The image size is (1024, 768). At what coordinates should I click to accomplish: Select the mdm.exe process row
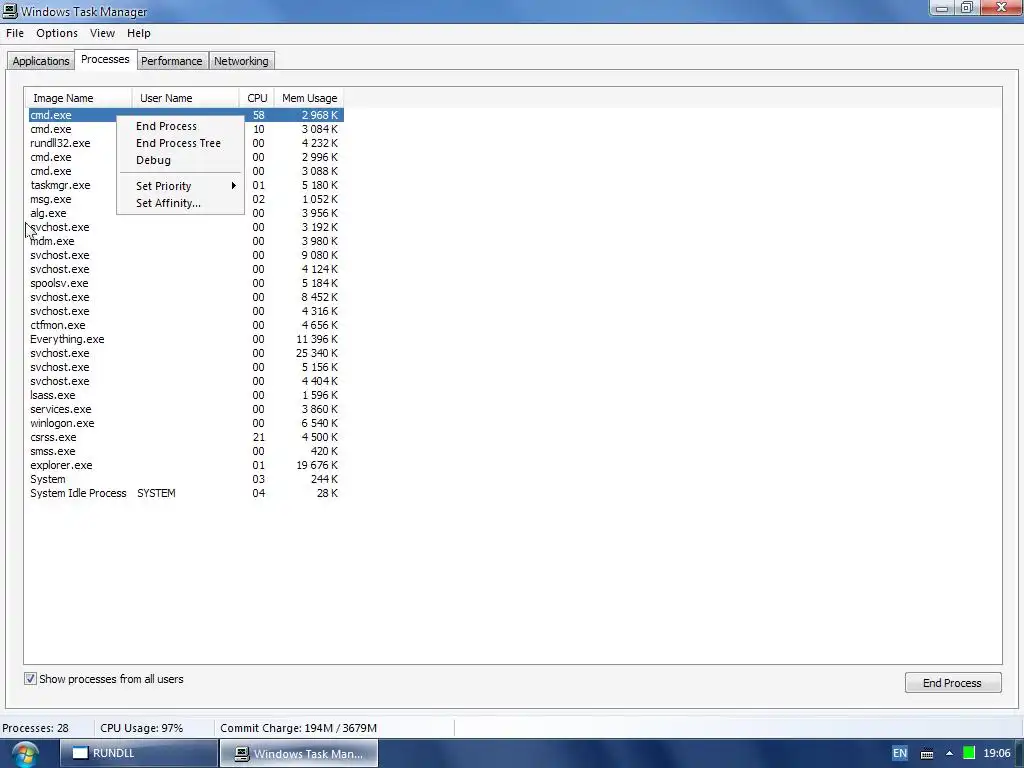[x=185, y=241]
